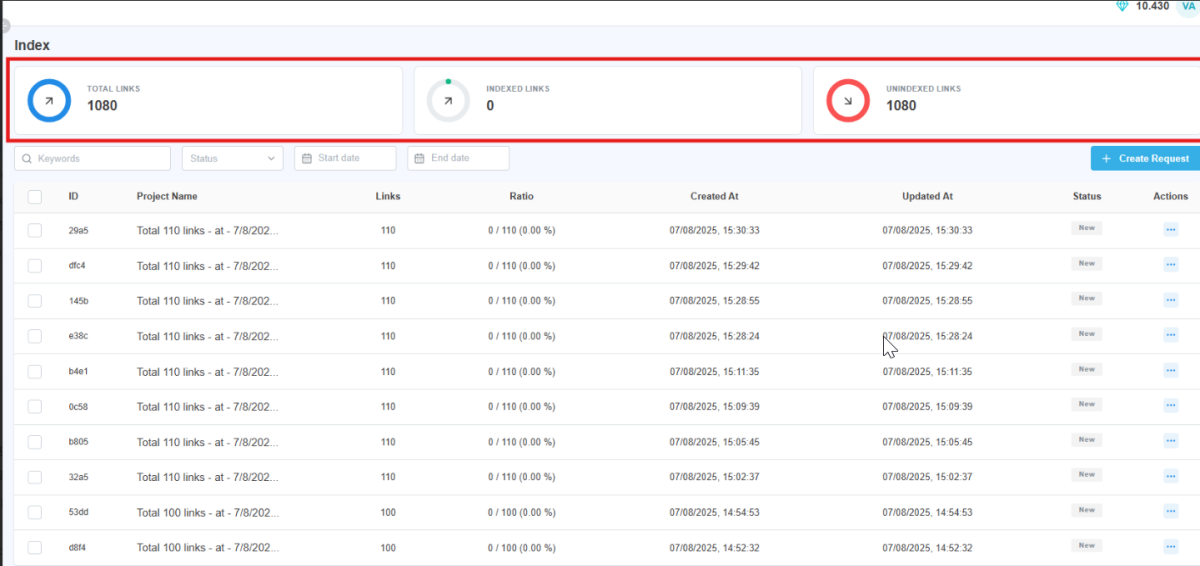The width and height of the screenshot is (1200, 566).
Task: Open actions menu for row 29a5
Action: point(1171,230)
